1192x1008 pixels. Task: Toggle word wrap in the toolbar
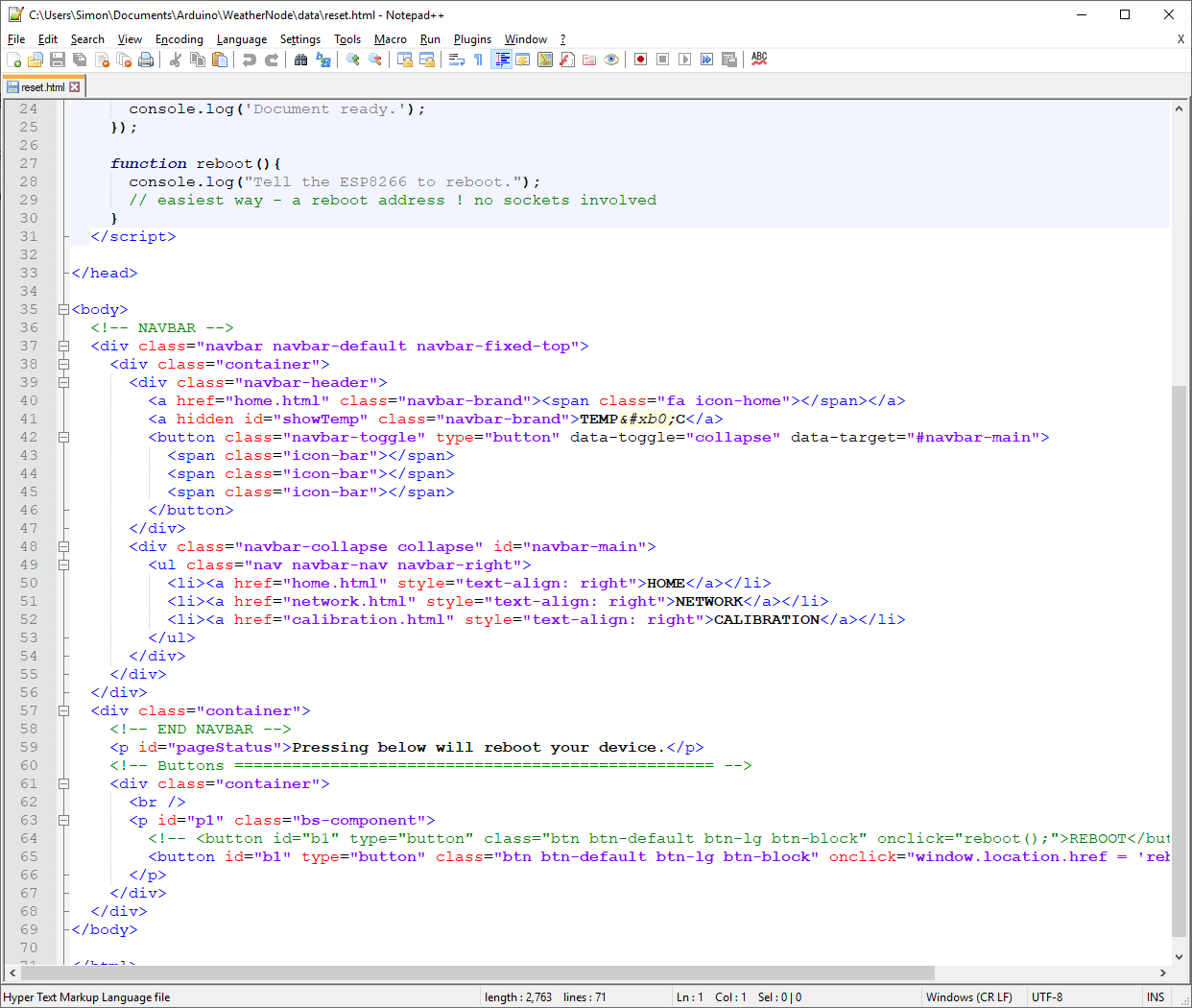[x=455, y=59]
